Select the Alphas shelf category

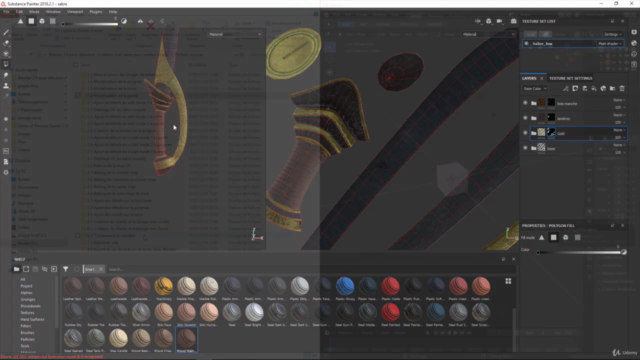coord(26,293)
